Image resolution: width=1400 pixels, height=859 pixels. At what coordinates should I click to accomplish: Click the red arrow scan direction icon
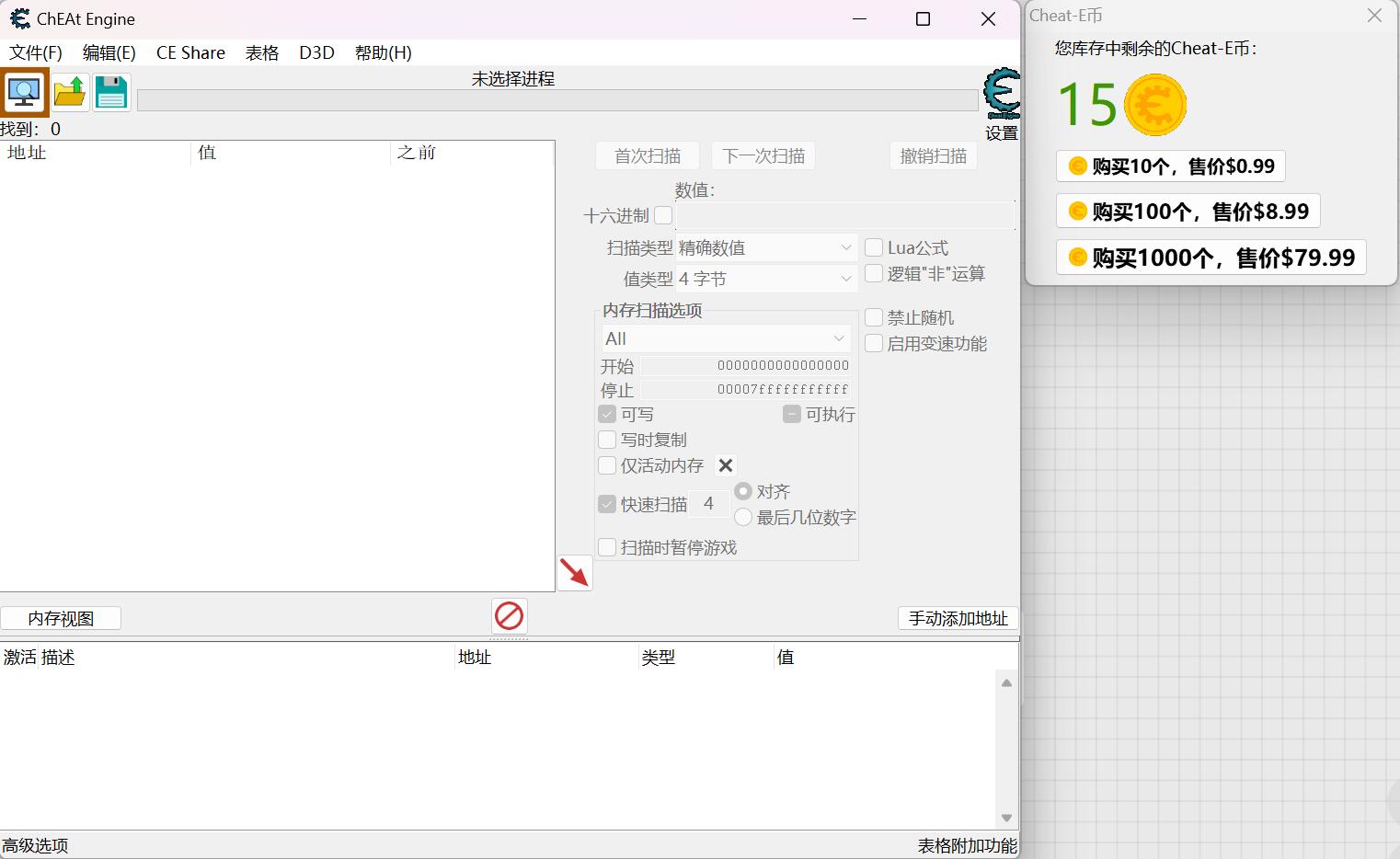(575, 572)
